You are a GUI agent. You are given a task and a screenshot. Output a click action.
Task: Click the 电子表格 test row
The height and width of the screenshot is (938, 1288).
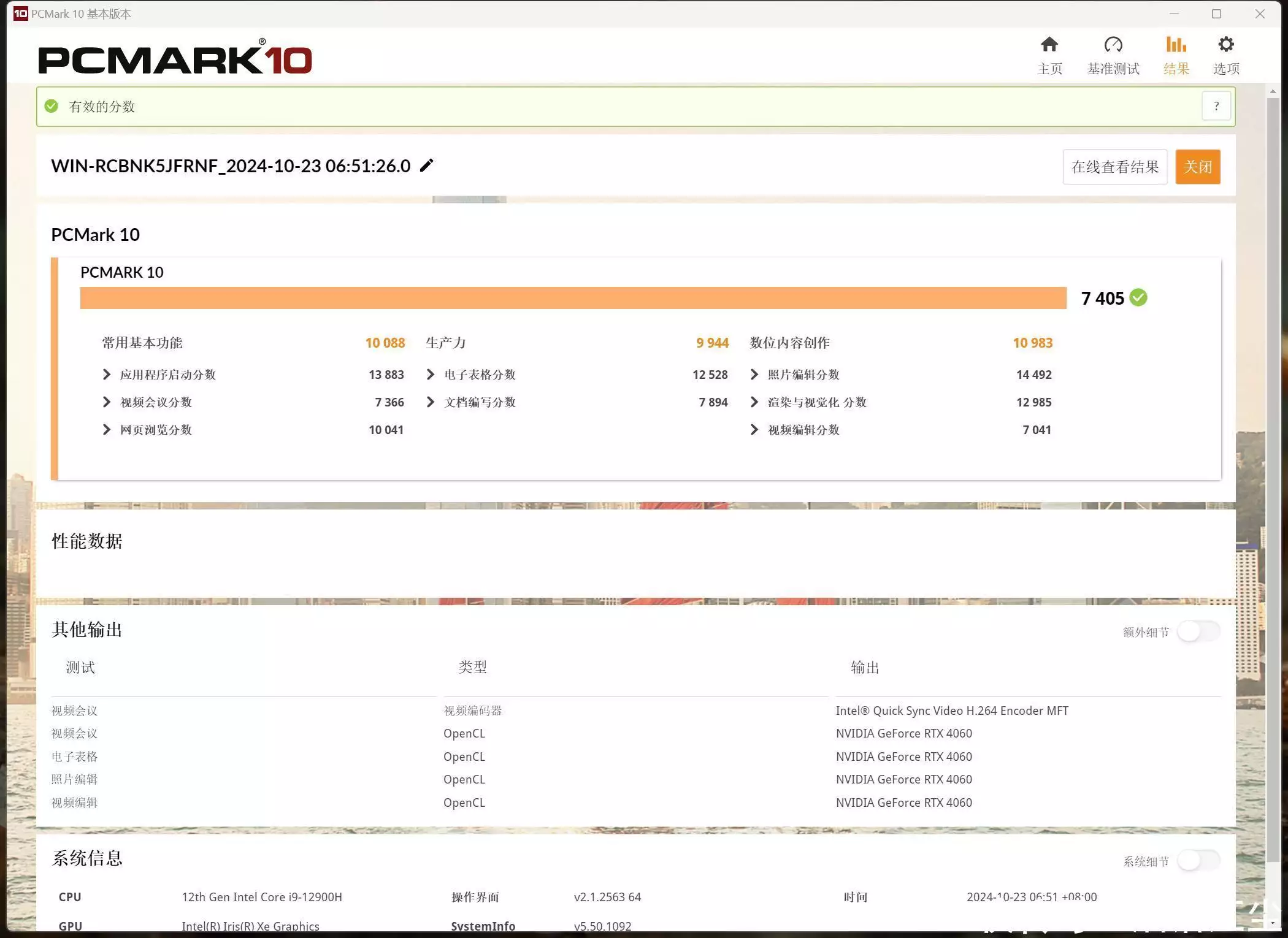(x=74, y=757)
